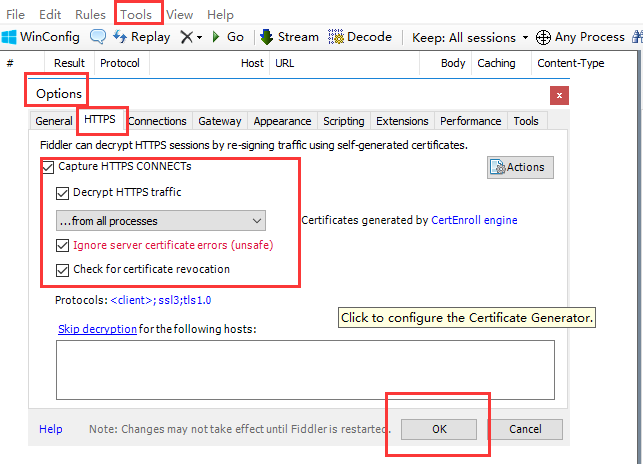The height and width of the screenshot is (464, 643).
Task: Switch to the Tools tab in Options
Action: 526,121
